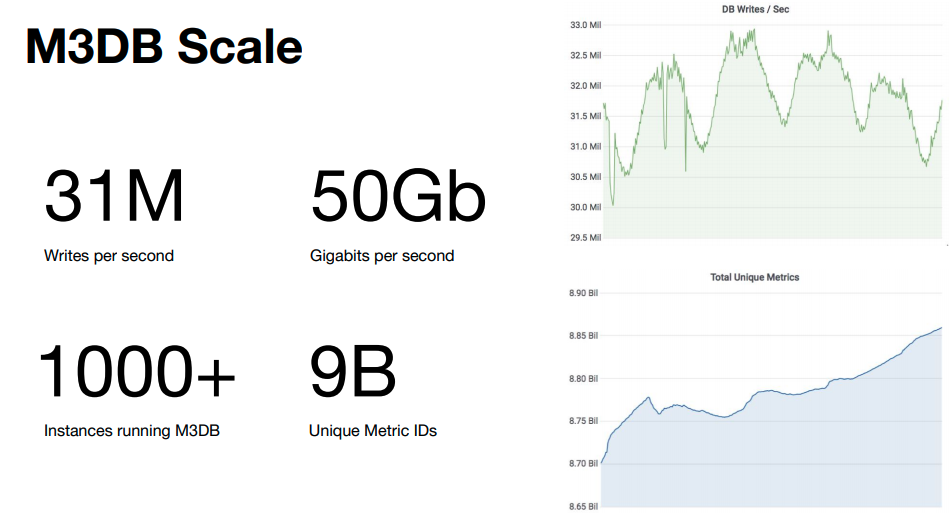Select the large "9B" figure

353,372
